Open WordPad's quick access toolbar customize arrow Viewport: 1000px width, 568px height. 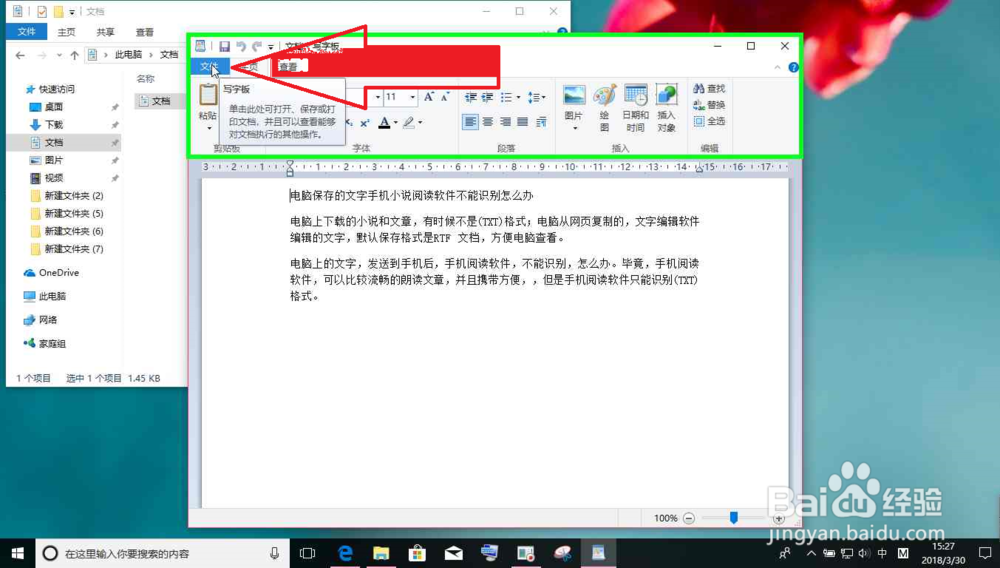tap(270, 47)
